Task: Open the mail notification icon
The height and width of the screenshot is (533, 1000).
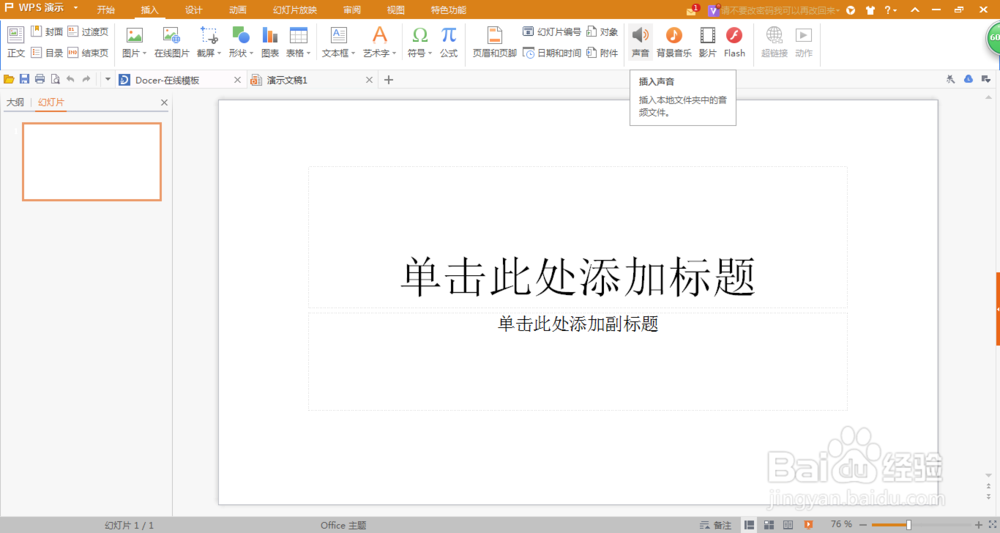Action: tap(693, 10)
